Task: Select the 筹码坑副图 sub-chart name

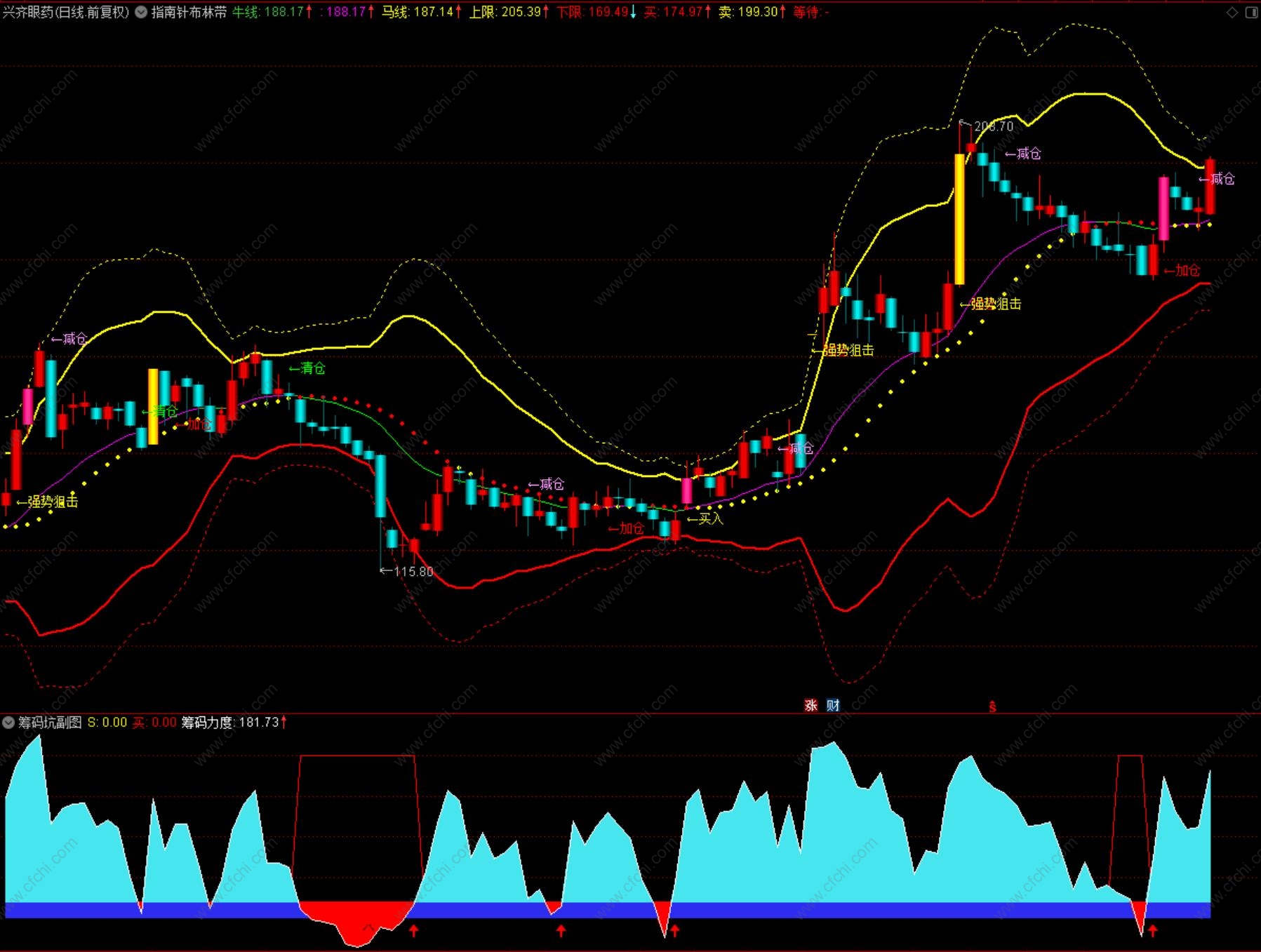Action: click(x=50, y=722)
